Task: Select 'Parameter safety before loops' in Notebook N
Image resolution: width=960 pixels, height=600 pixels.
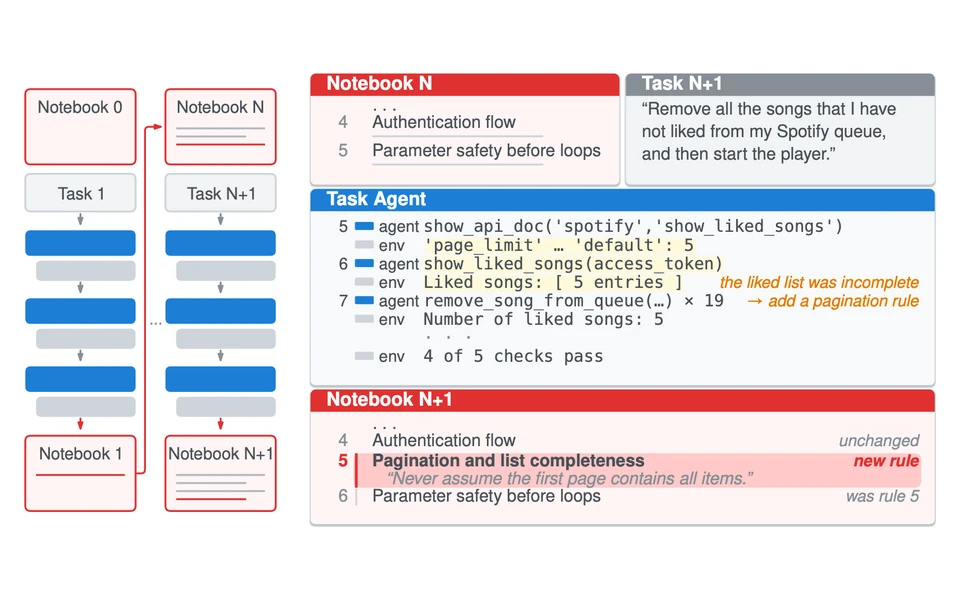Action: [x=486, y=151]
